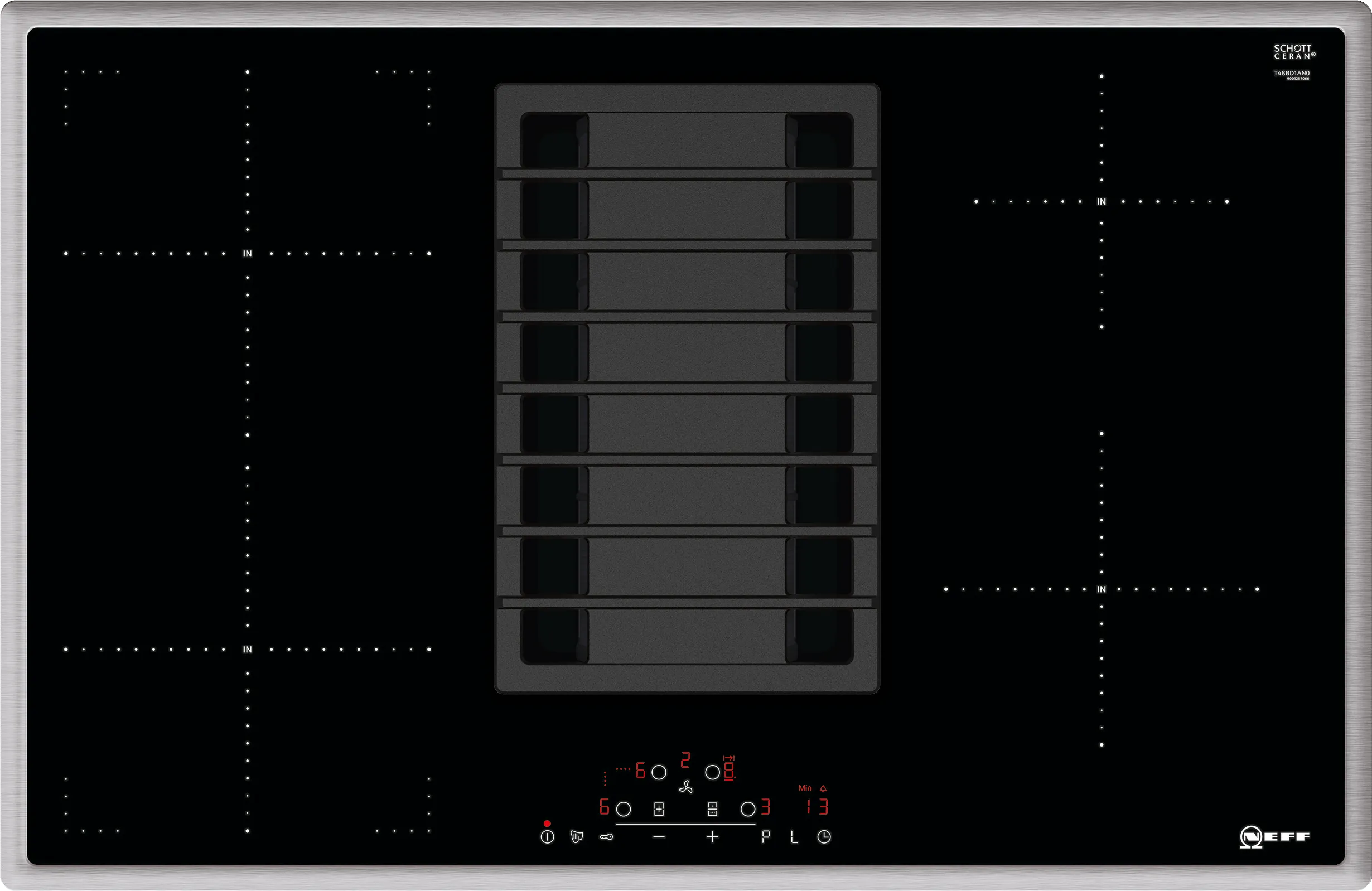Activate the P PowerBoost button

[766, 837]
